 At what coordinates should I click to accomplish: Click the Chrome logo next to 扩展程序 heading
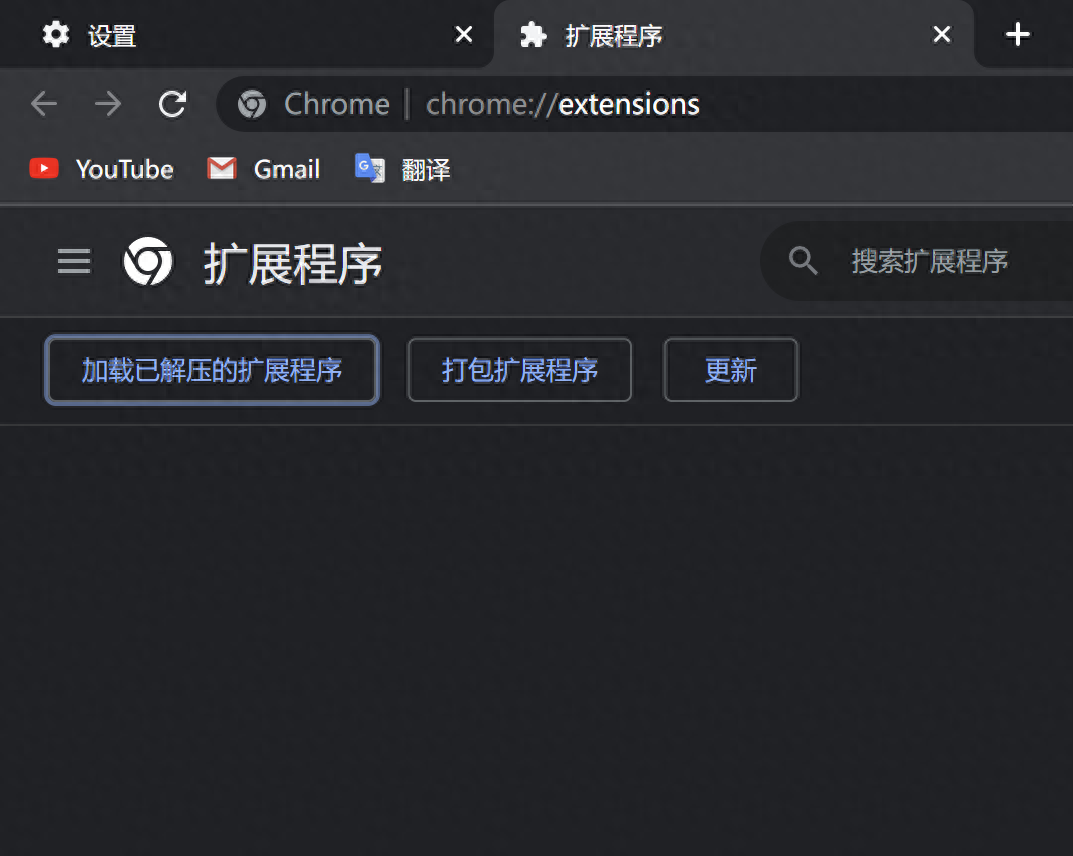tap(148, 261)
